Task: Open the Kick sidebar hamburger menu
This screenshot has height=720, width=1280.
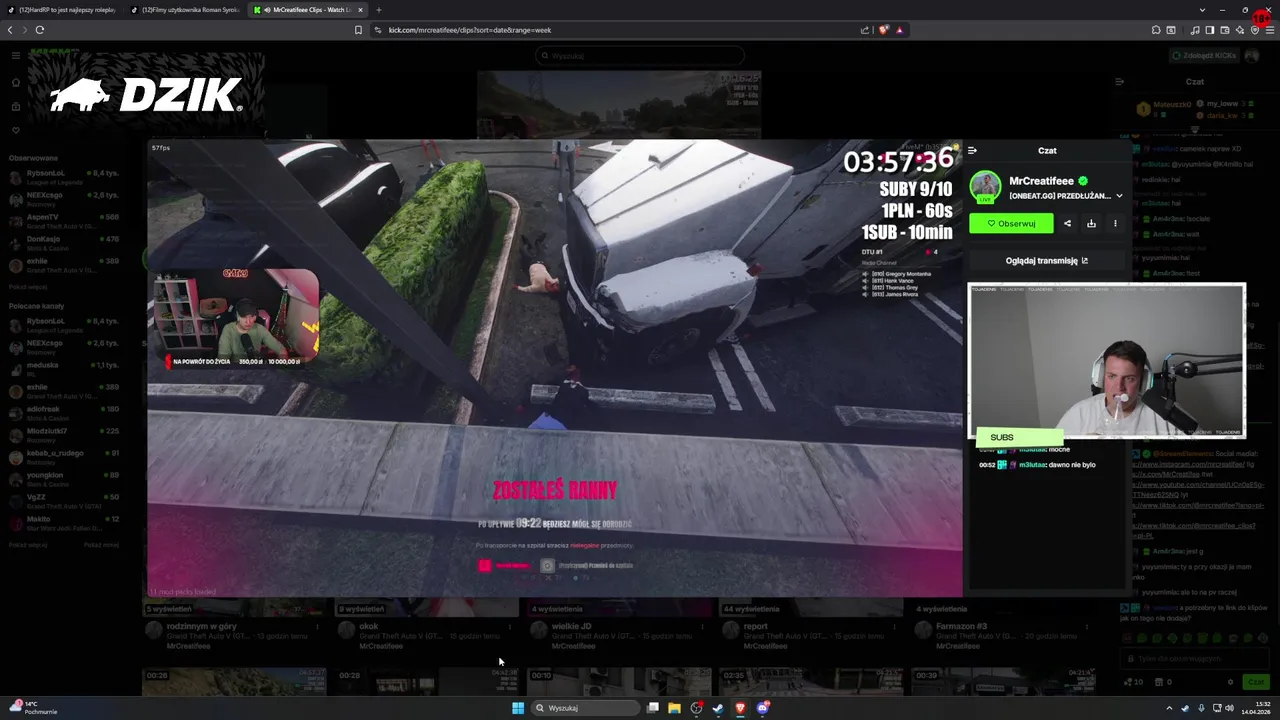Action: (15, 56)
